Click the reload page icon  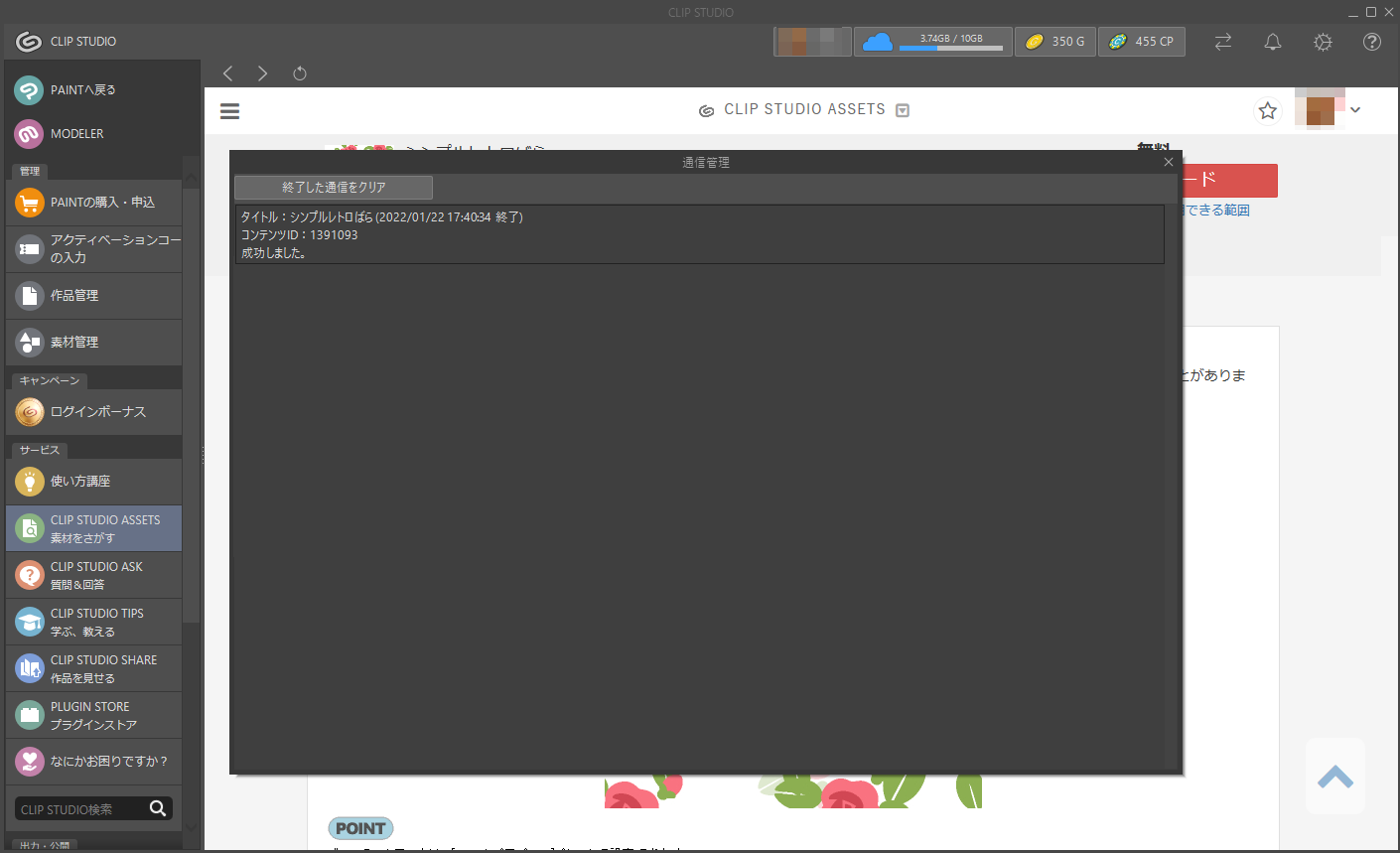coord(300,73)
